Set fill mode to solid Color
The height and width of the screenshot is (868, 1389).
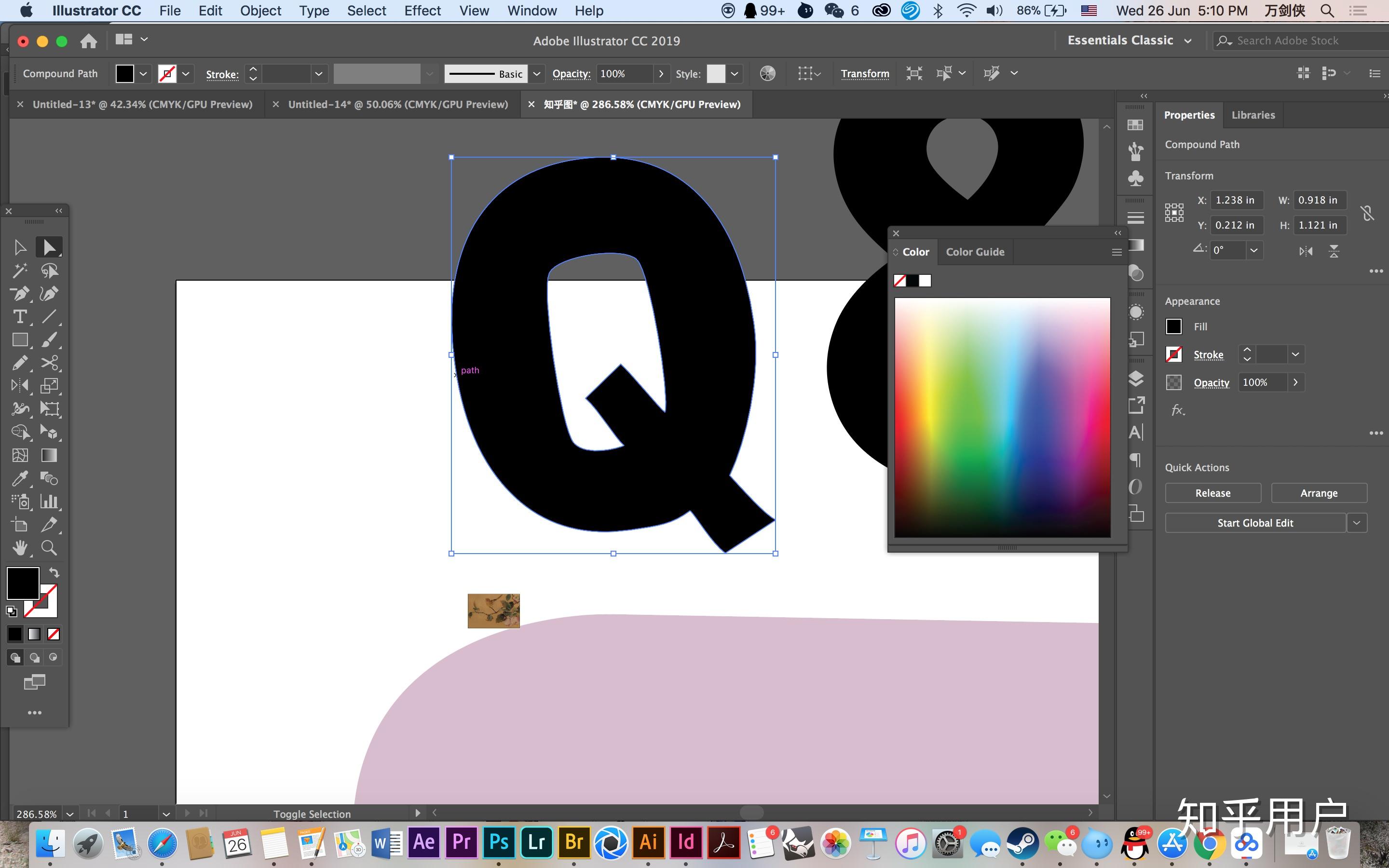15,634
